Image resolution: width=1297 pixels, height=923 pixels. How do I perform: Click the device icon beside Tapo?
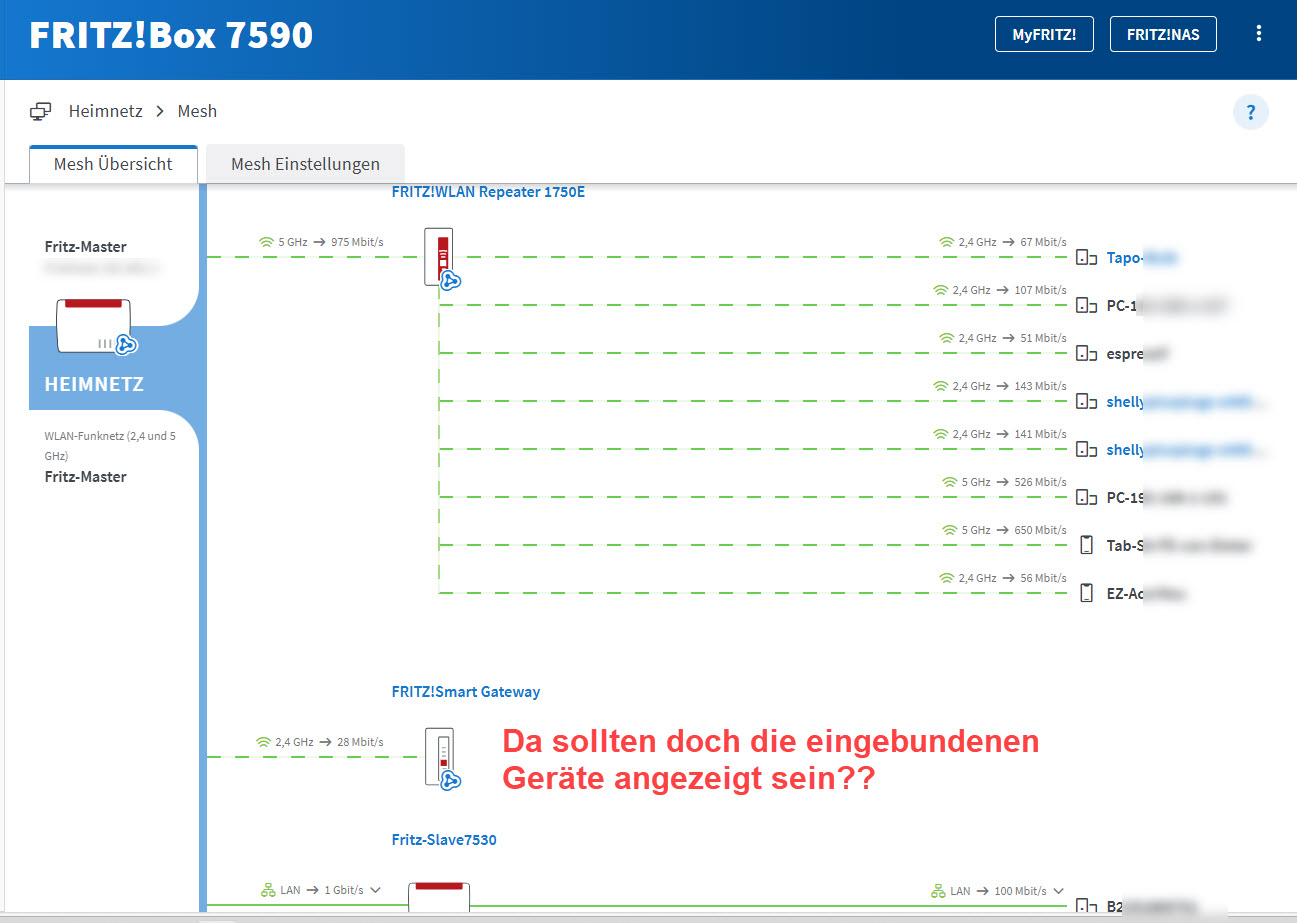pyautogui.click(x=1086, y=258)
